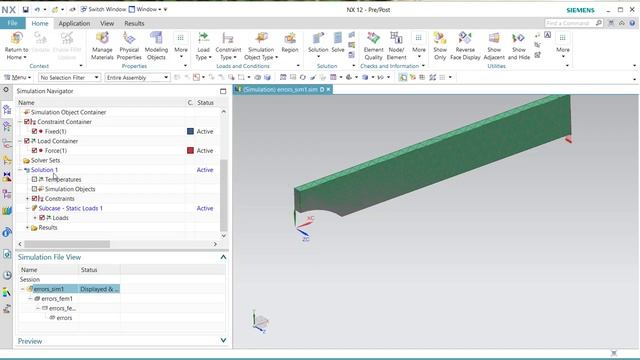Click the Show Only icon
The image size is (640, 360).
point(440,38)
